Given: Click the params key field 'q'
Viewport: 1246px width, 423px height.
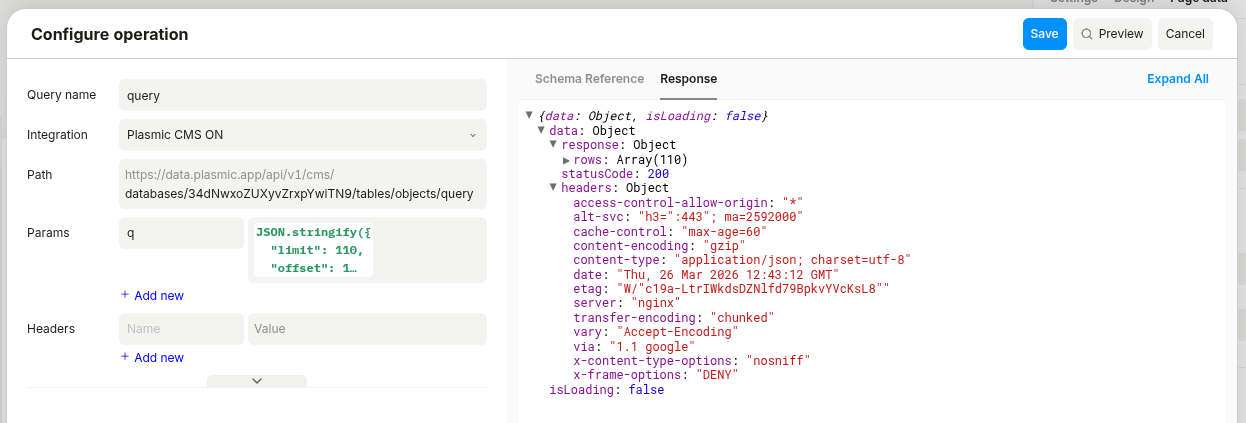Looking at the screenshot, I should (x=181, y=233).
